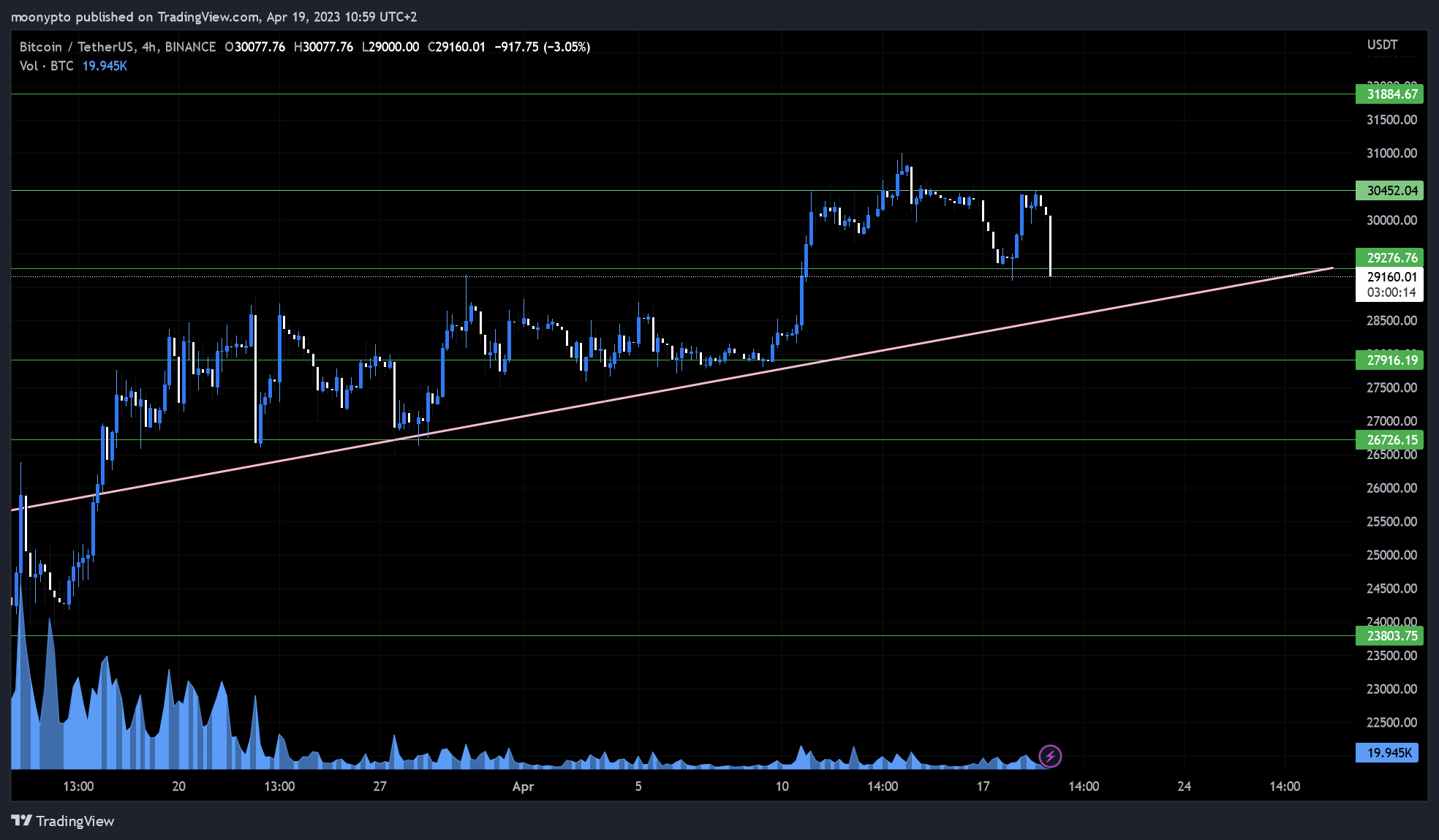1439x840 pixels.
Task: Click the 25000.00 price axis tick
Action: click(x=1391, y=555)
